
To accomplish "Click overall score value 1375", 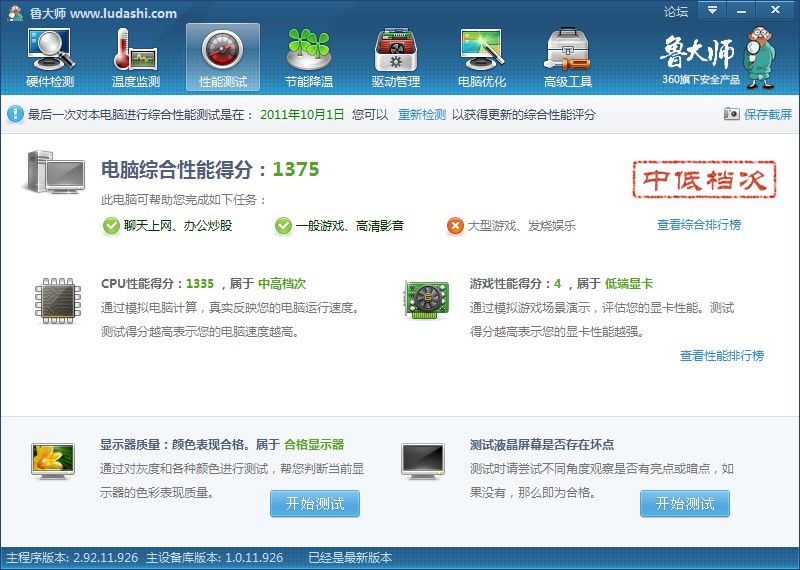I will tap(296, 169).
